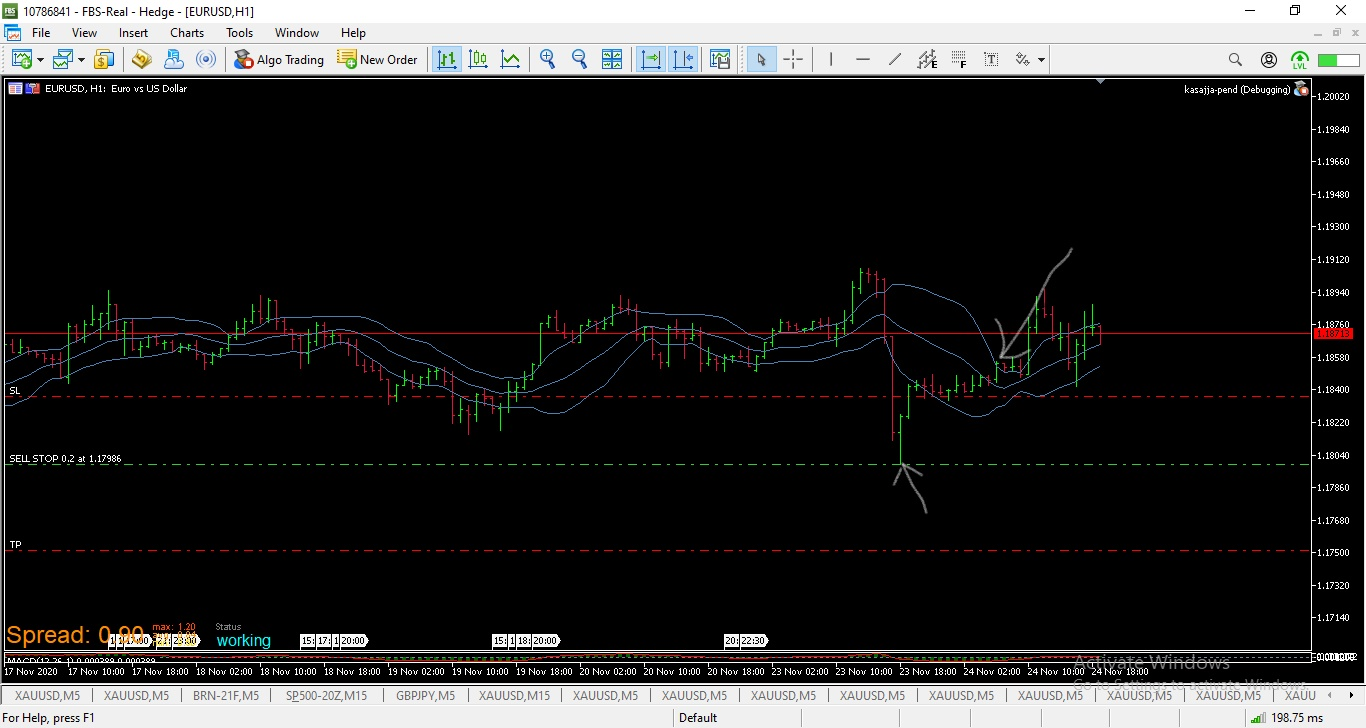
Task: Click the one-click trading panel icon on chart
Action: (x=15, y=88)
